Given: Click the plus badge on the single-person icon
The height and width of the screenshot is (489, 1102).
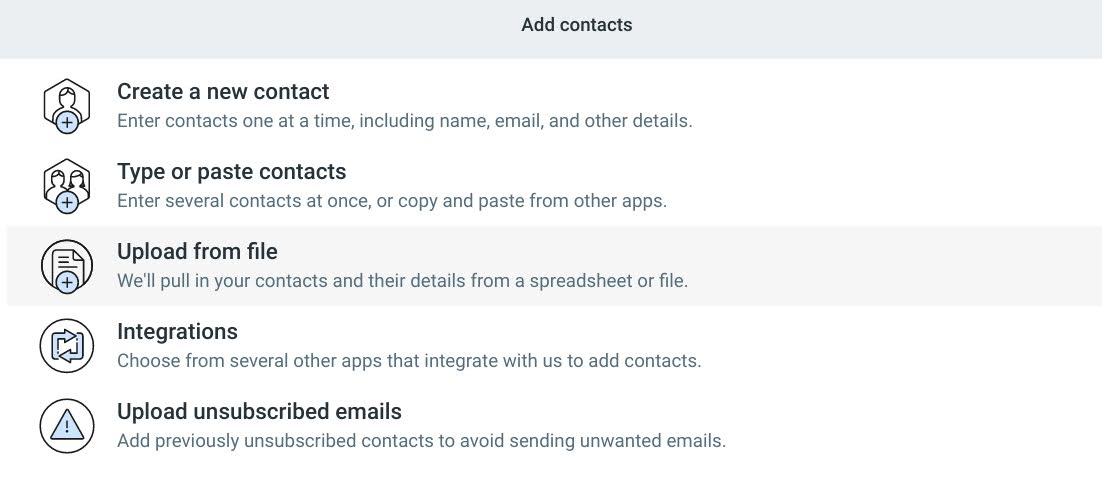Looking at the screenshot, I should (68, 122).
